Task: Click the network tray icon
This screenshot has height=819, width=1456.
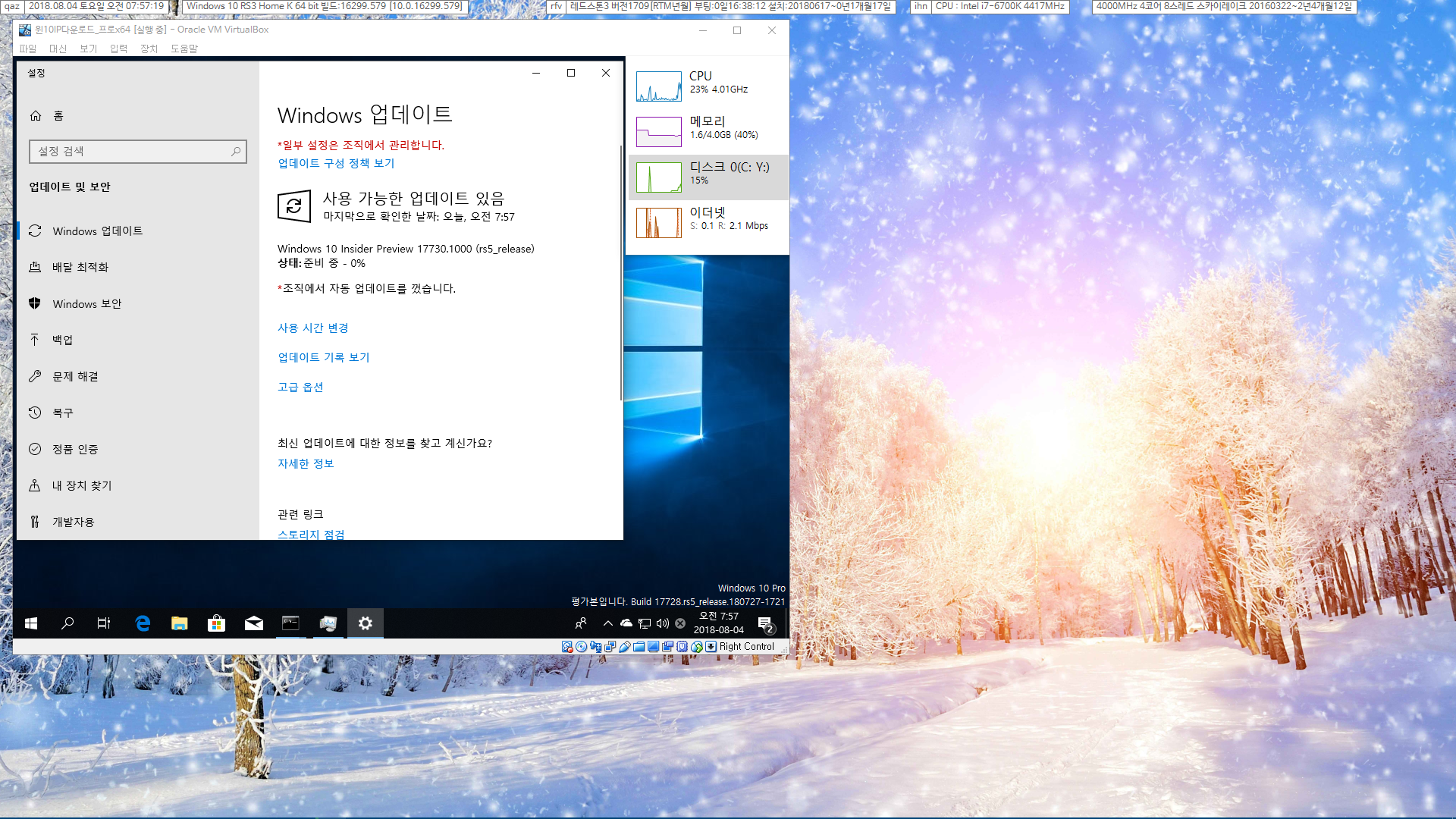Action: [645, 623]
